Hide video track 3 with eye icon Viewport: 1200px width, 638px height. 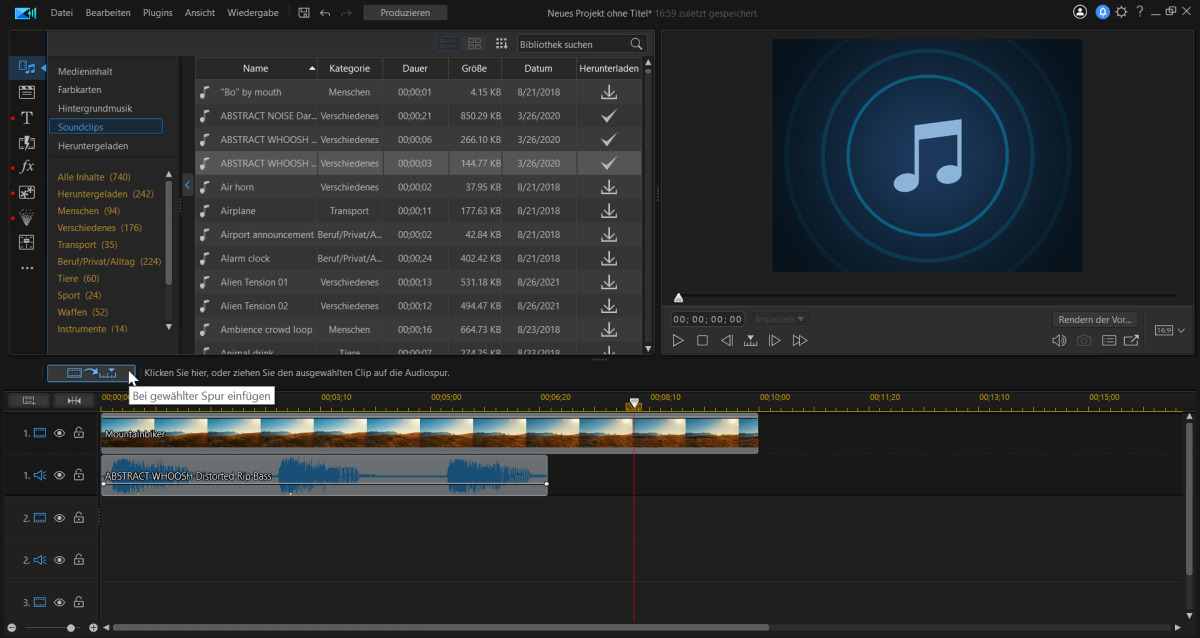[x=59, y=602]
